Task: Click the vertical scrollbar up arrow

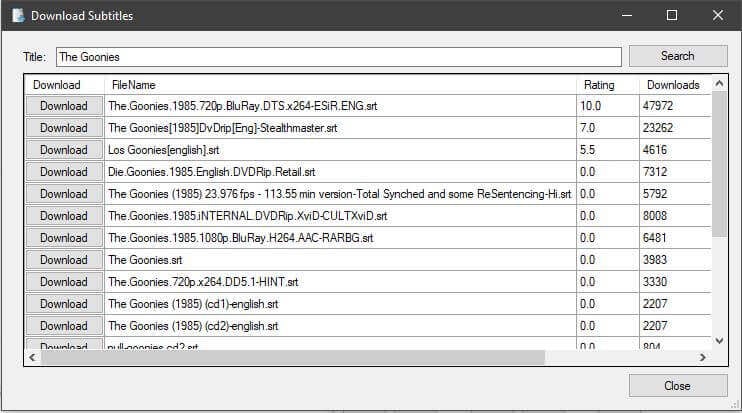Action: 719,84
